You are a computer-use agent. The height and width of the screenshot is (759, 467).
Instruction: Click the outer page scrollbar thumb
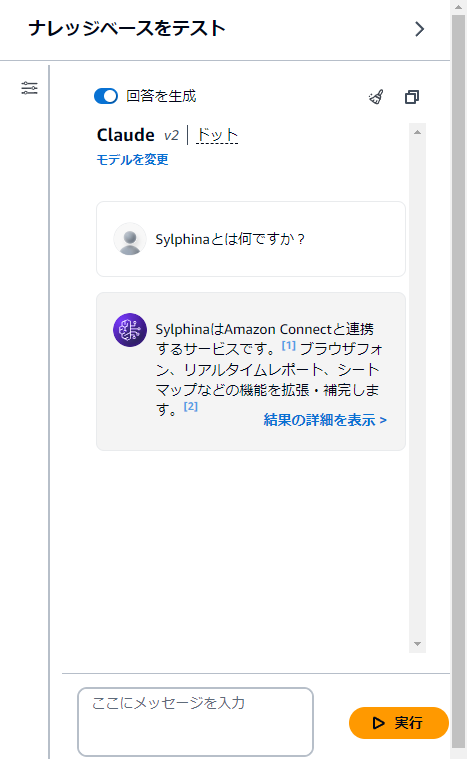coord(458,381)
